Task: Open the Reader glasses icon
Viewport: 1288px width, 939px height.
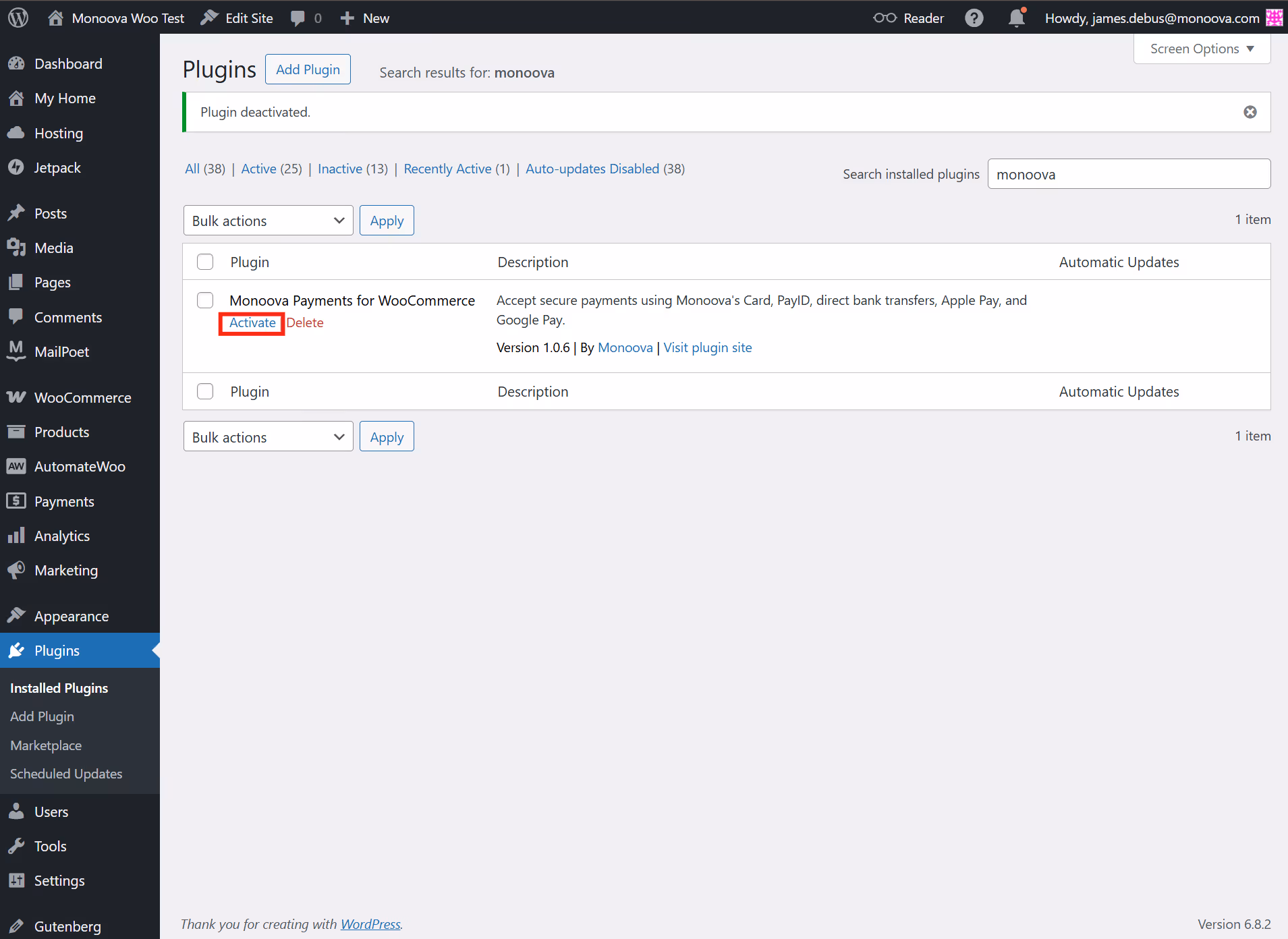Action: 885,18
